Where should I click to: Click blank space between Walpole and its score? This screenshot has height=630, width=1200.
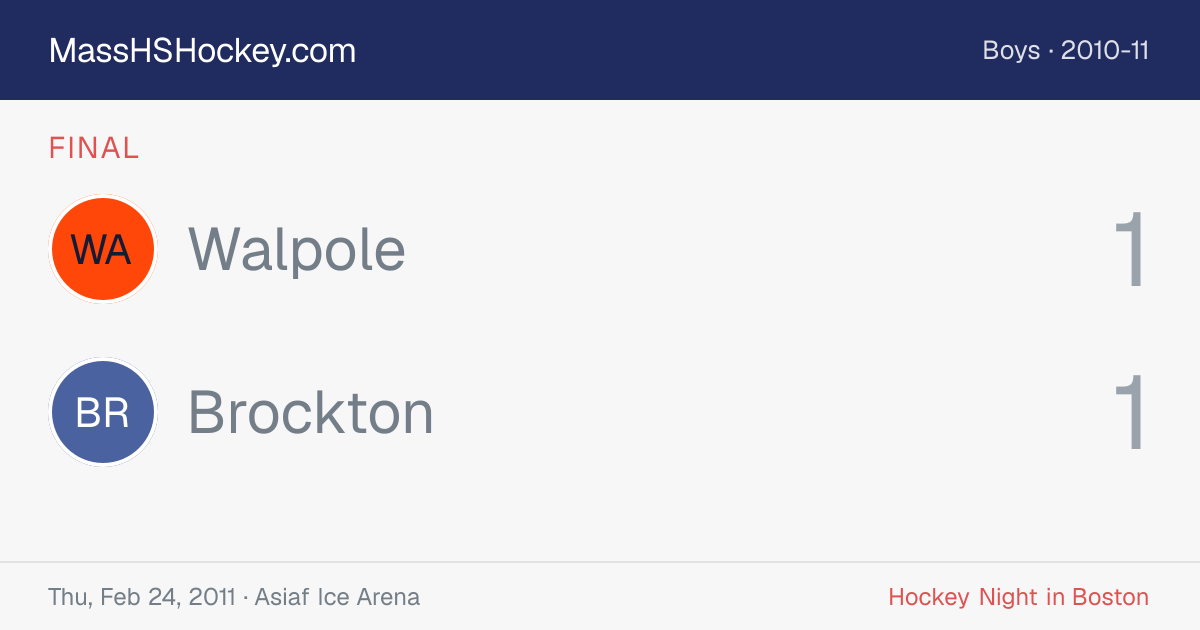[758, 250]
